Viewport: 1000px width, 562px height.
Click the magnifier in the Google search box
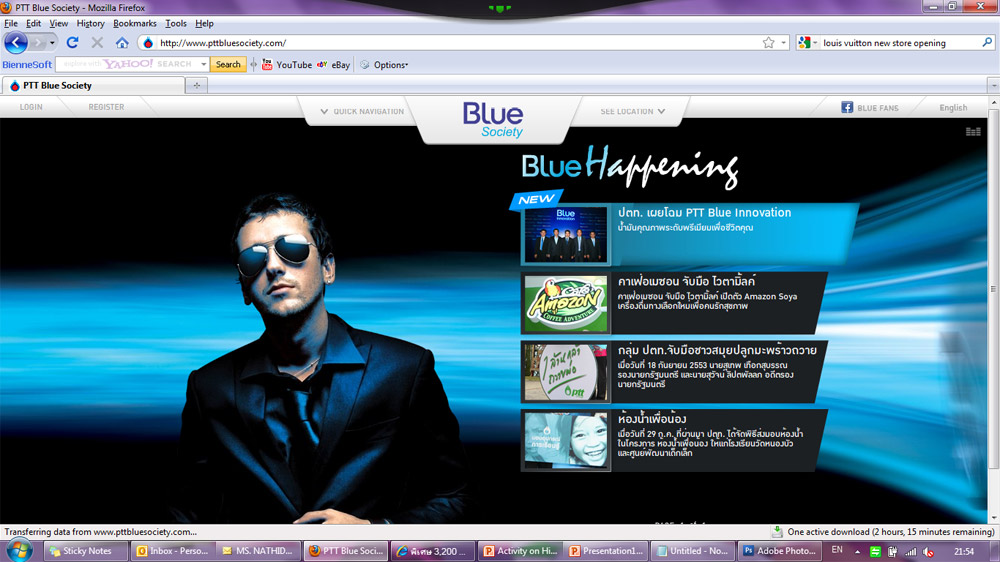click(x=987, y=42)
